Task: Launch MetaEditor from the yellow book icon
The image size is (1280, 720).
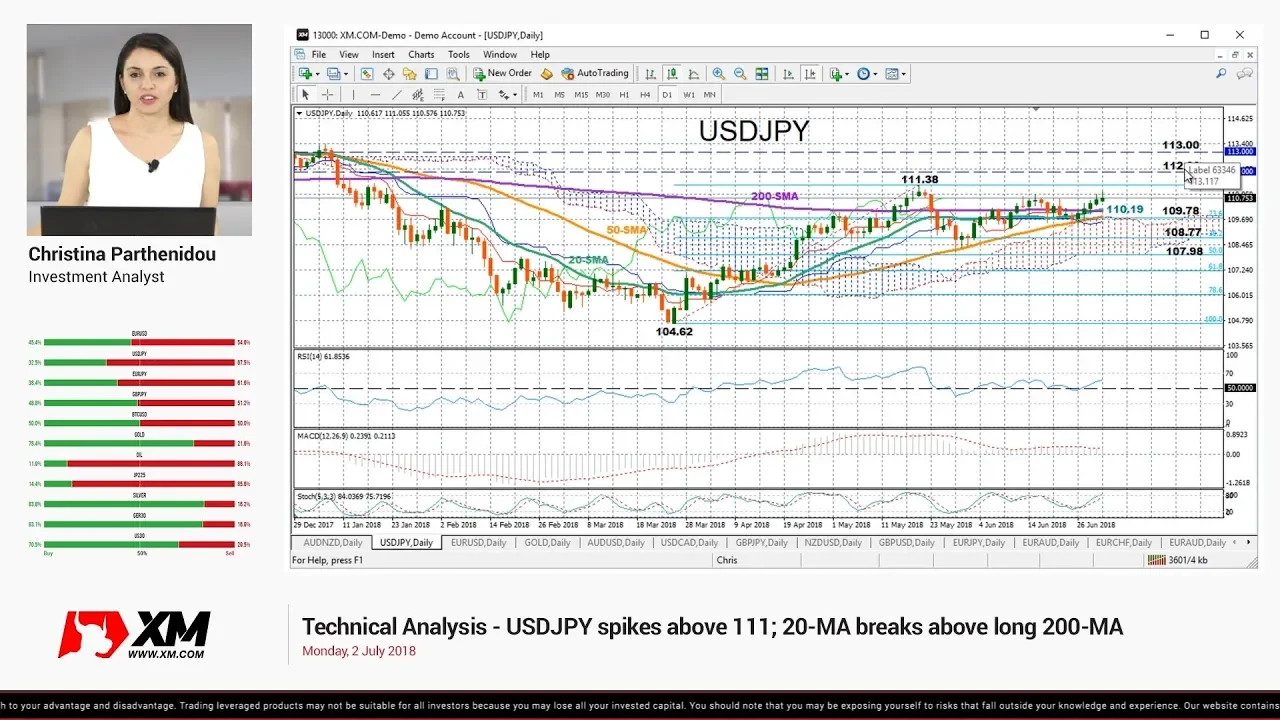Action: pos(546,73)
